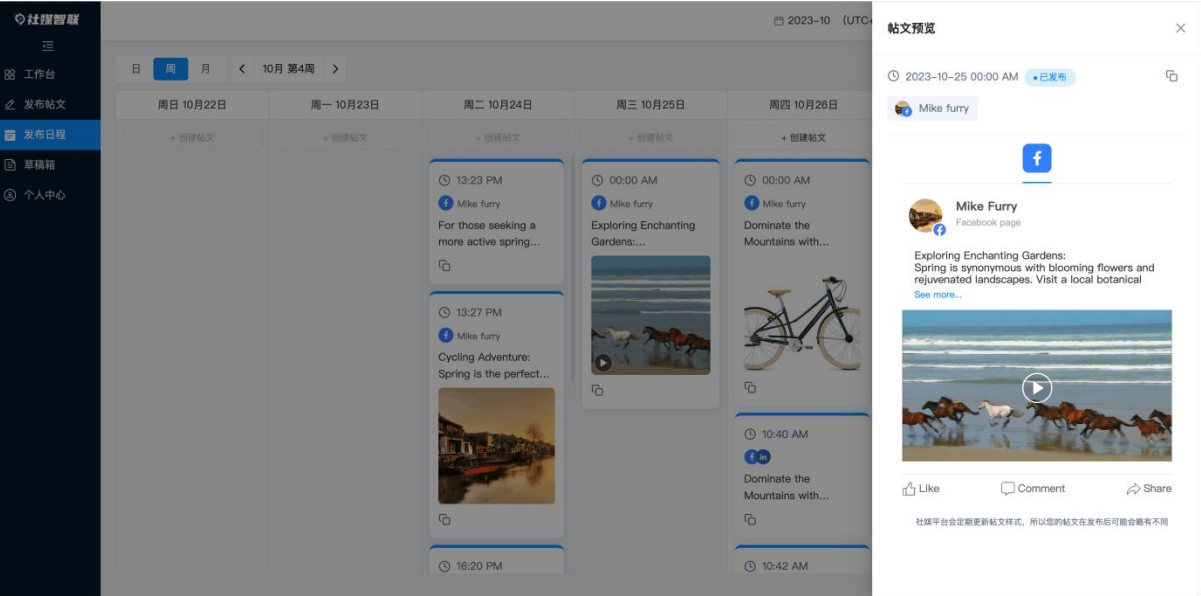
Task: Go to previous week with left chevron
Action: click(x=242, y=69)
